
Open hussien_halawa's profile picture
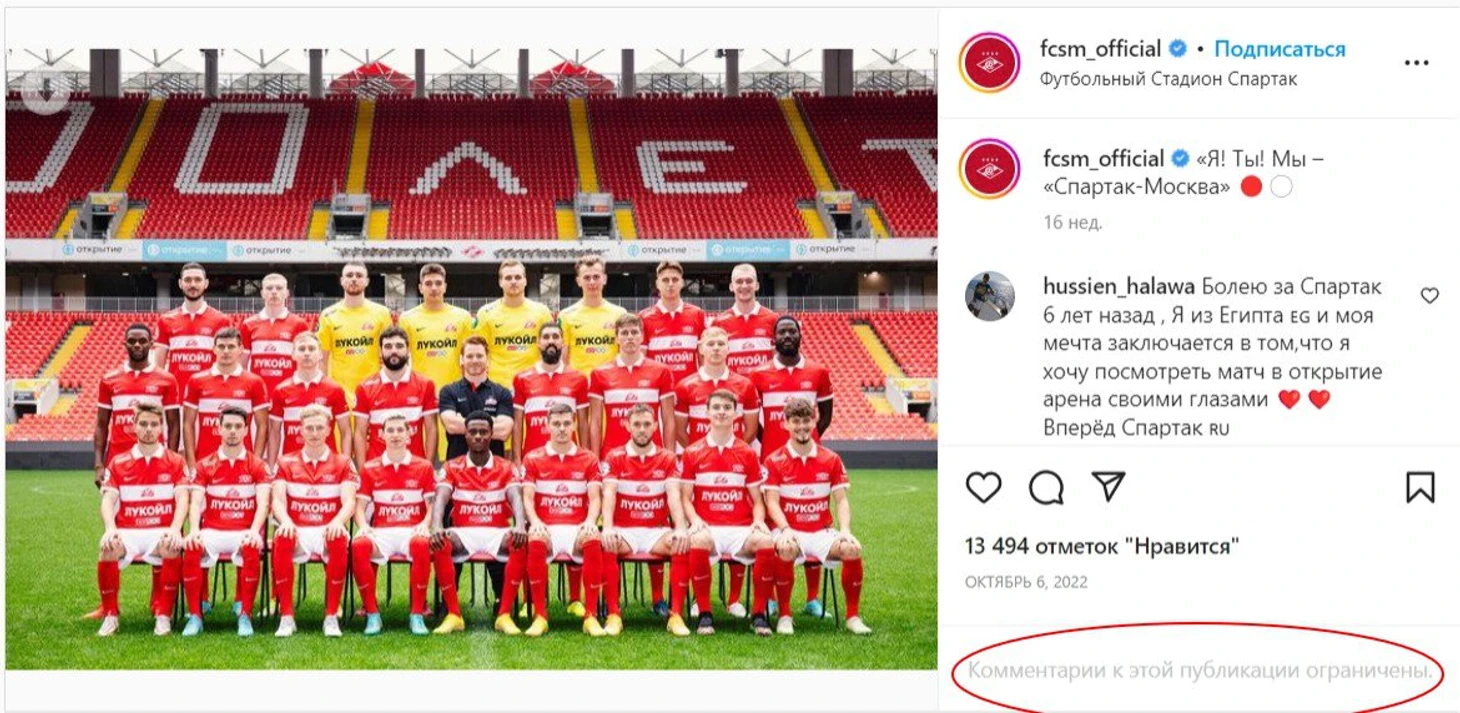[990, 296]
